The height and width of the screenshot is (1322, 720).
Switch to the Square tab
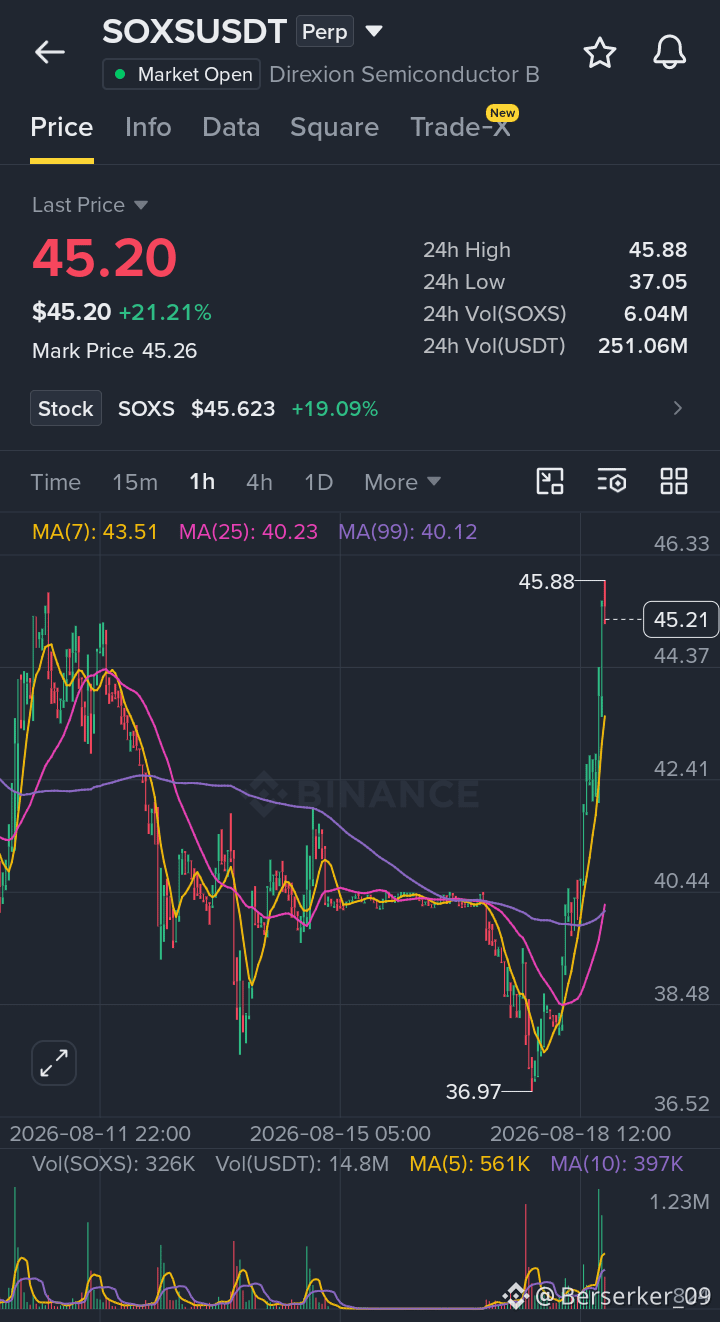(x=334, y=127)
